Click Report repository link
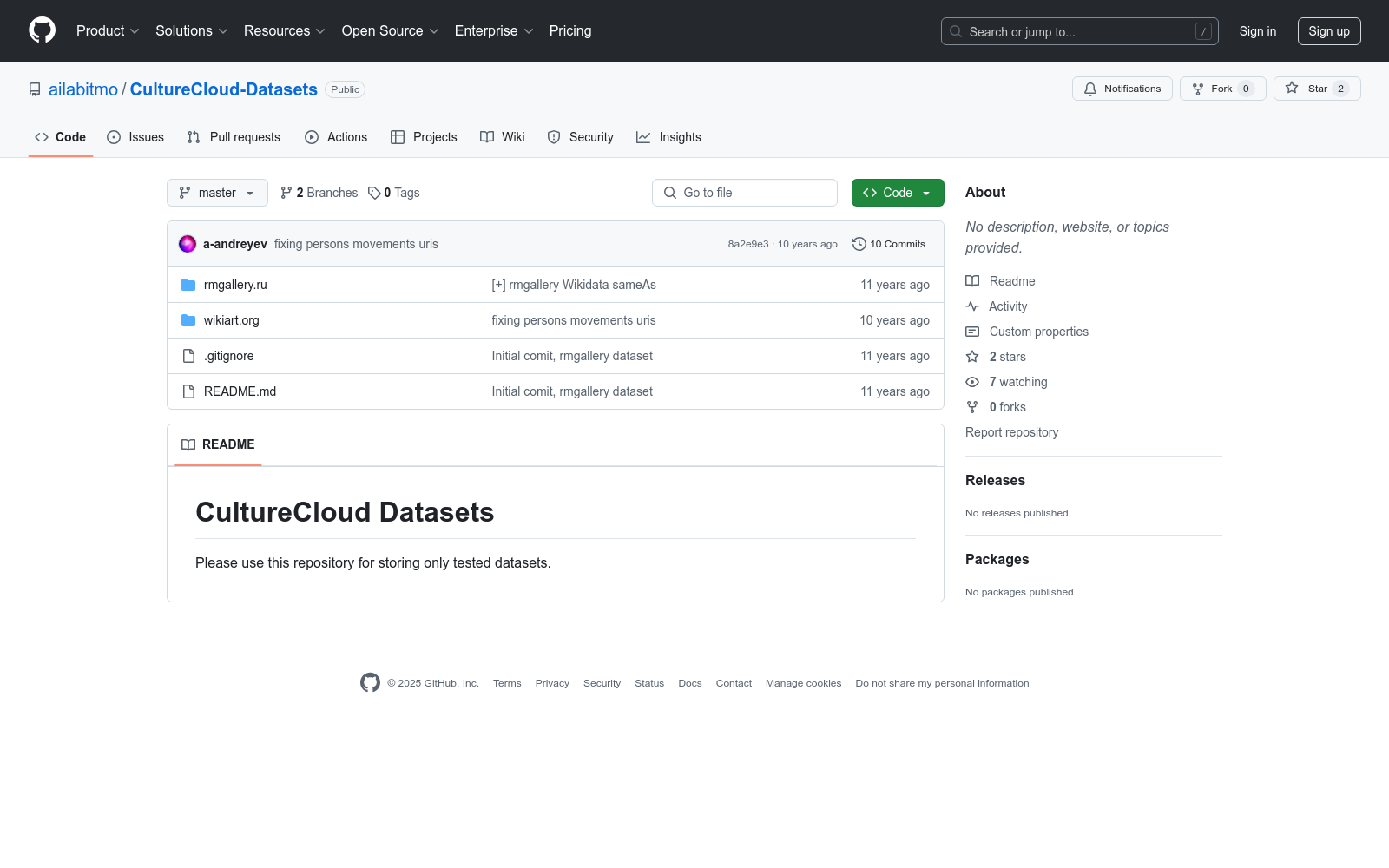 1011,432
